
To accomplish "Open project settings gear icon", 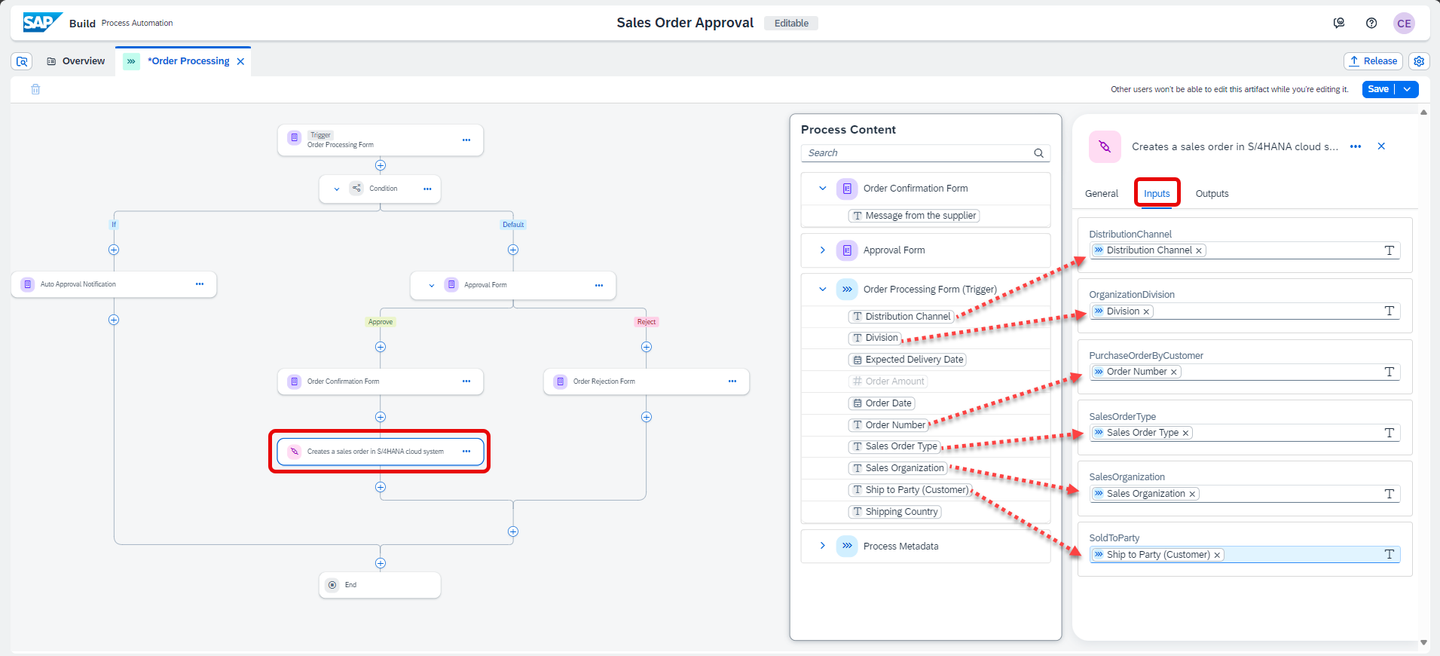I will 1418,61.
